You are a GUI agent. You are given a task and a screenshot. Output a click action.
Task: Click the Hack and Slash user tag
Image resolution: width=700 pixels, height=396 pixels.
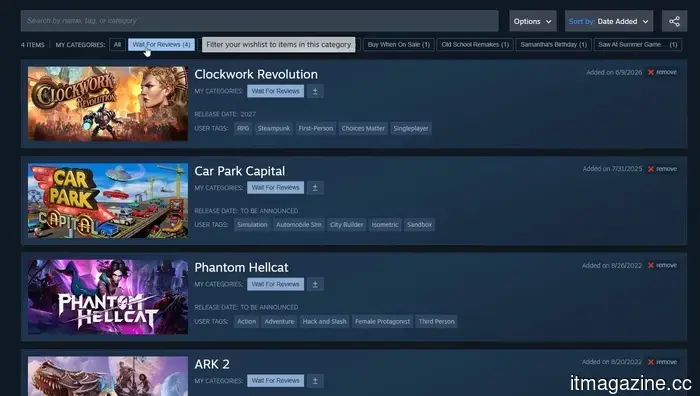tap(325, 321)
